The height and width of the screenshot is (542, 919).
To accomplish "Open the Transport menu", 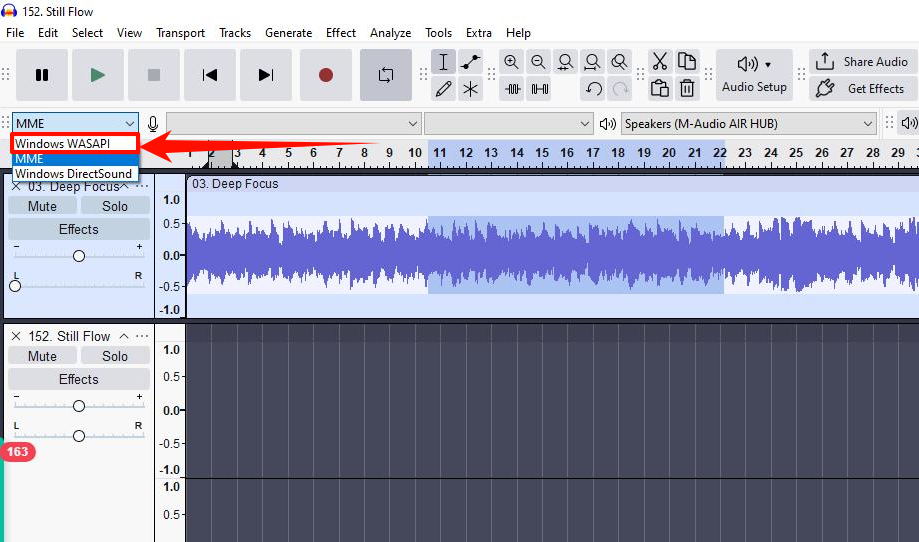I will point(181,33).
